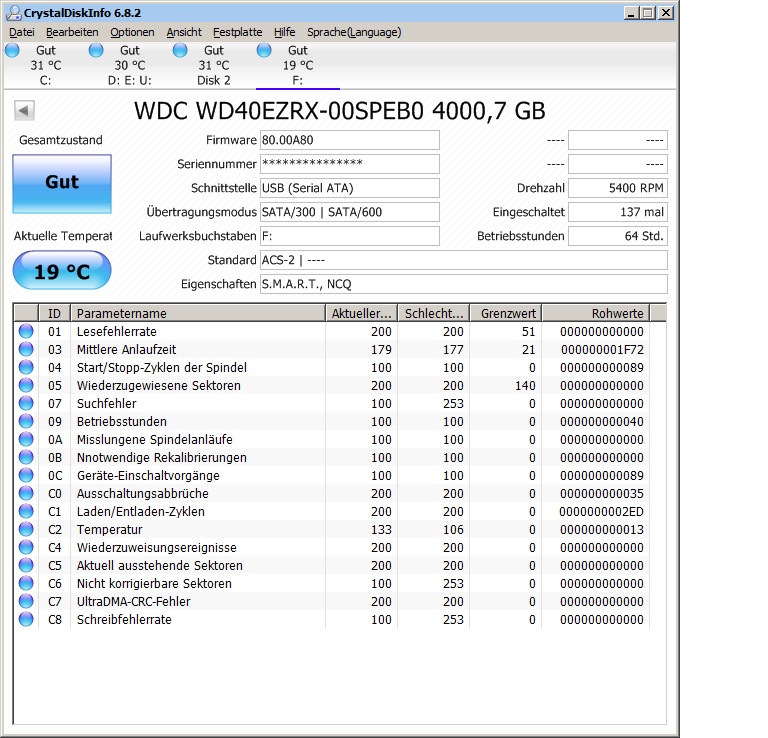Click status orb for Wiederzuweisungsereignisse

[x=26, y=548]
